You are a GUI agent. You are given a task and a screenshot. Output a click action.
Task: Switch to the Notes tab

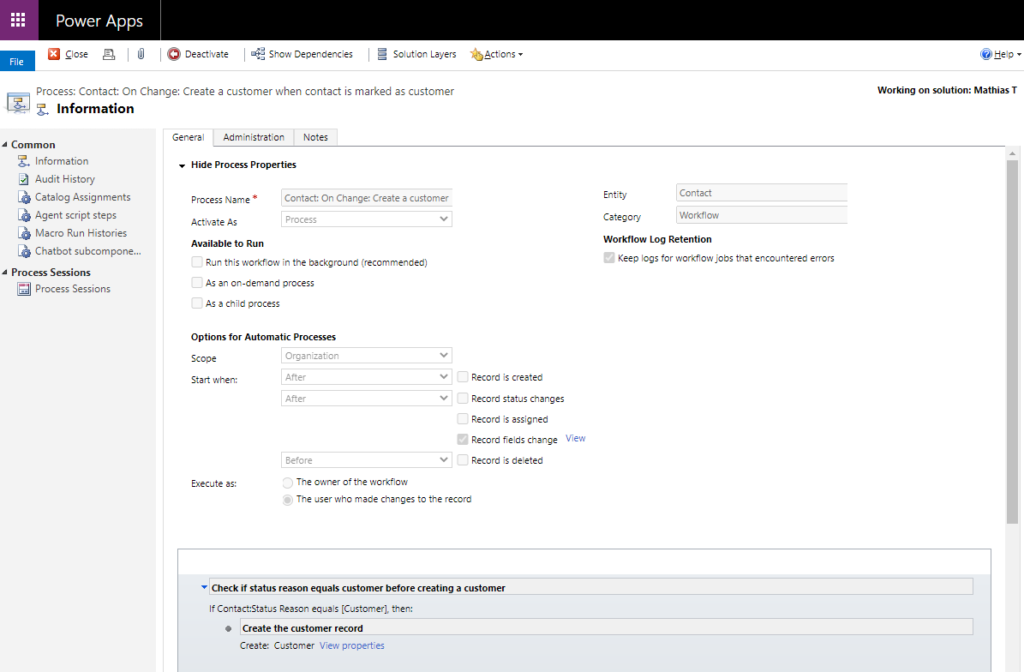[315, 137]
